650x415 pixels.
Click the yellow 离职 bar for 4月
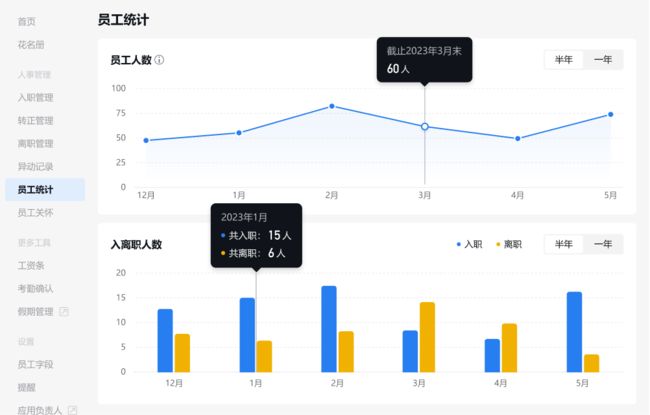pos(509,348)
